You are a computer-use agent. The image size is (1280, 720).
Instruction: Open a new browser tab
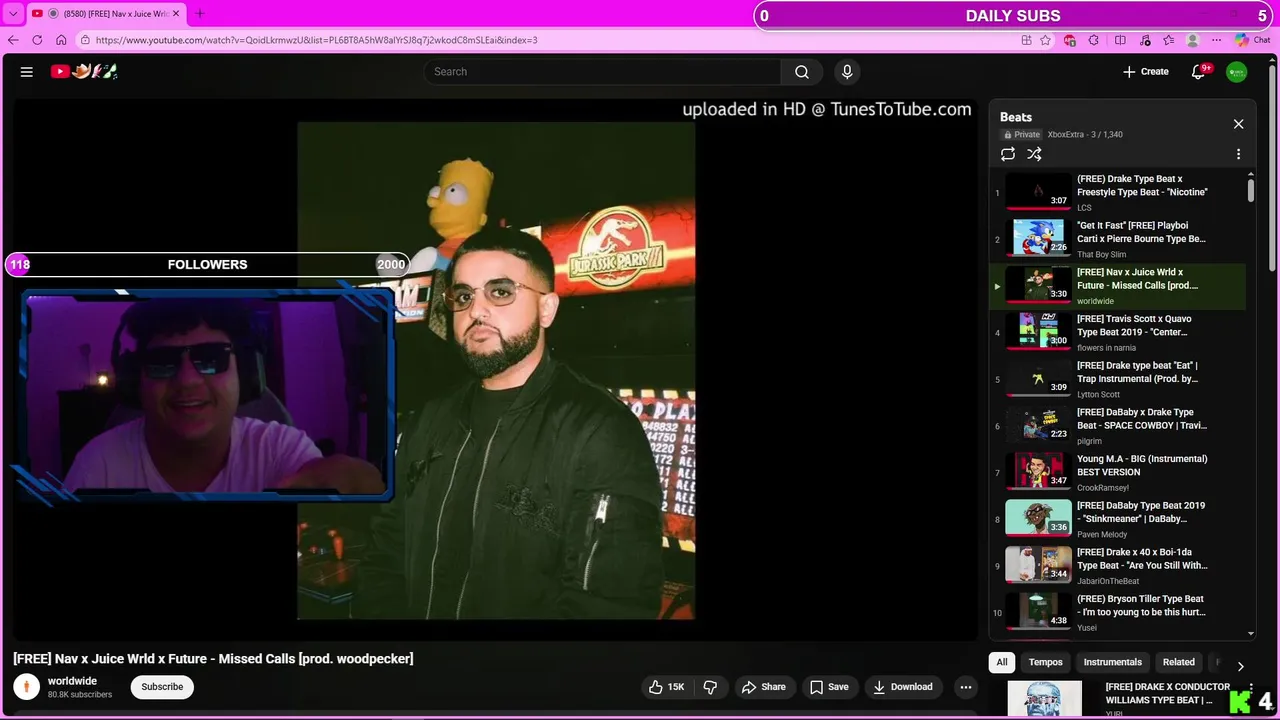click(x=199, y=13)
